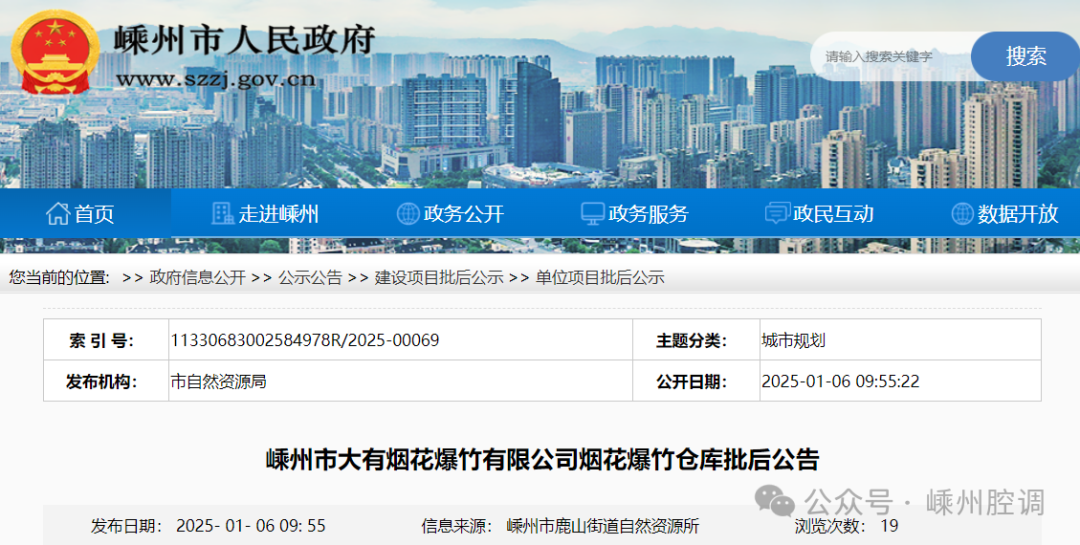Image resolution: width=1080 pixels, height=545 pixels.
Task: Click the WeChat icon in the watermark
Action: [x=775, y=499]
